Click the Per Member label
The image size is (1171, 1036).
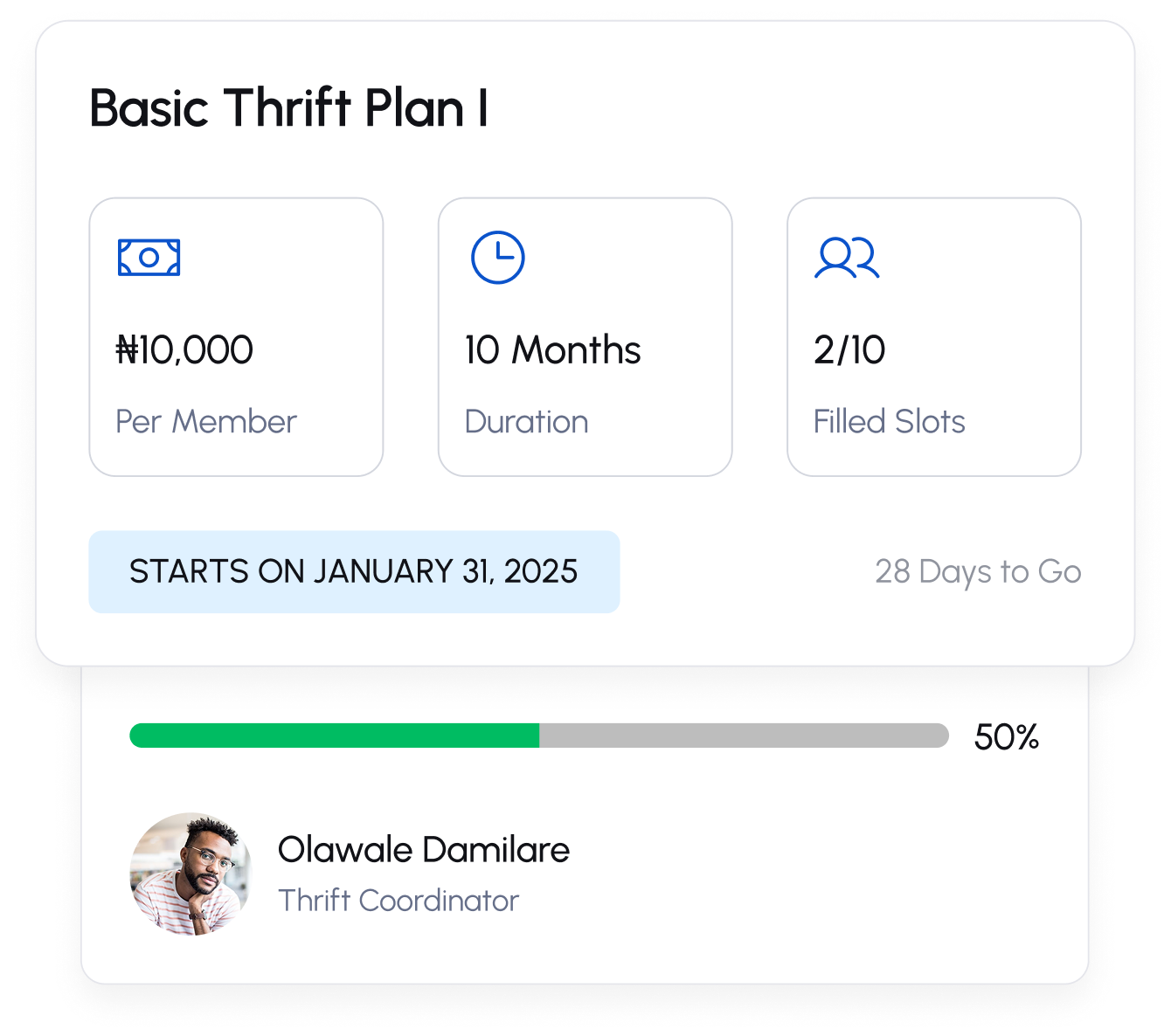(x=206, y=422)
